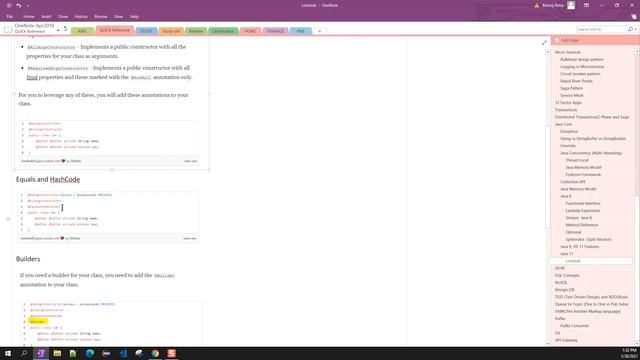This screenshot has width=640, height=360.
Task: Click view raw link in Equals code snippet
Action: tap(190, 238)
